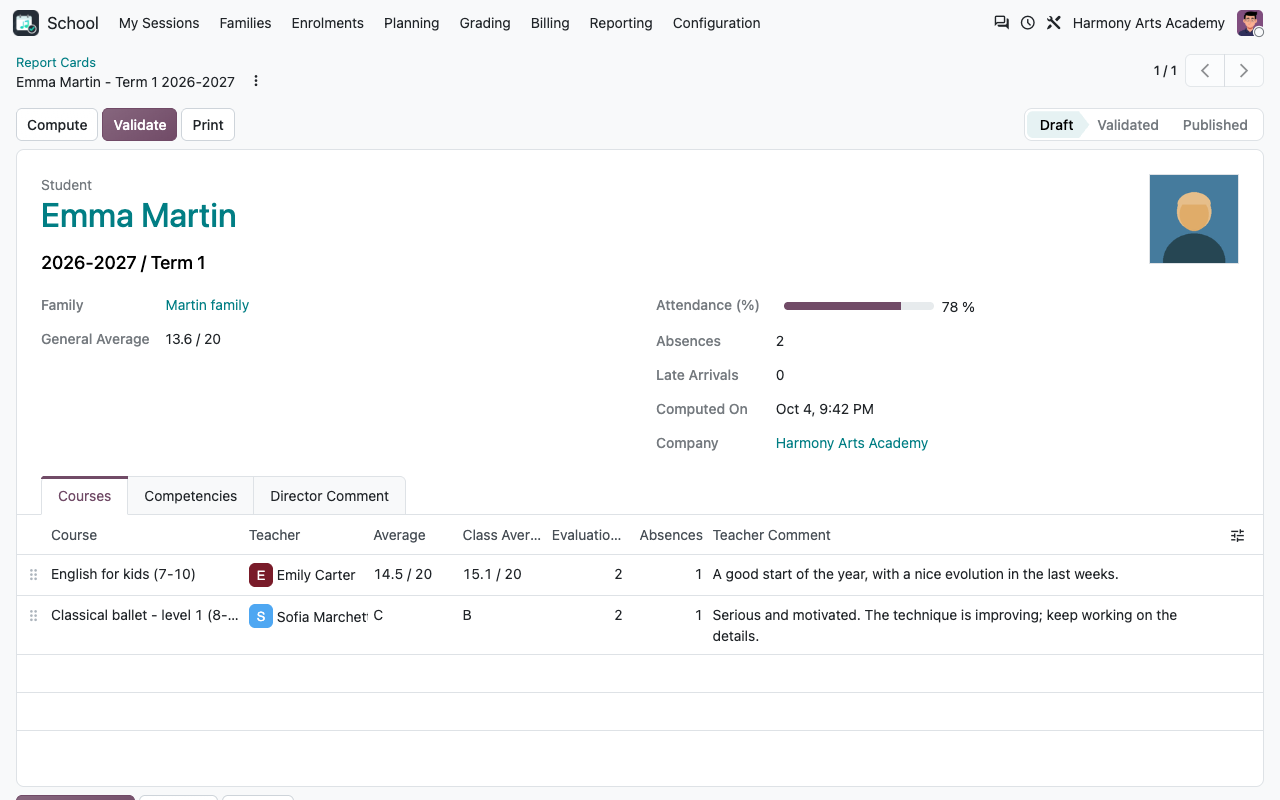Switch to the Director Comment tab
This screenshot has width=1280, height=800.
click(329, 496)
